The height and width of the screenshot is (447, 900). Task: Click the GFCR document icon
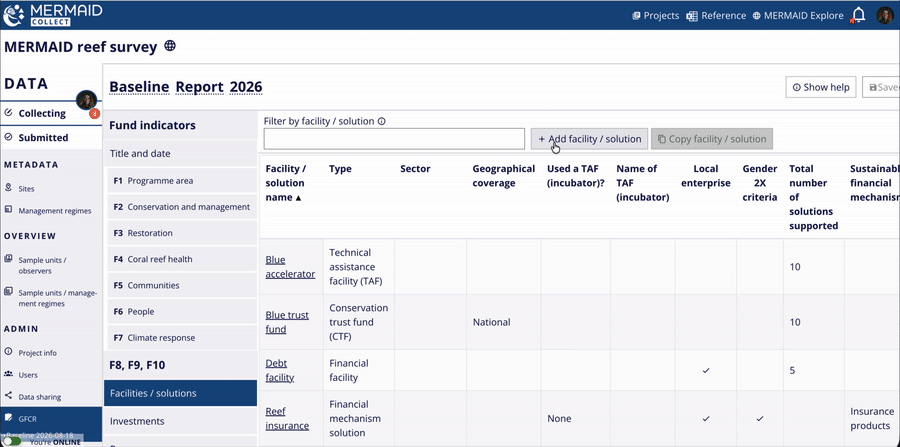(x=8, y=418)
